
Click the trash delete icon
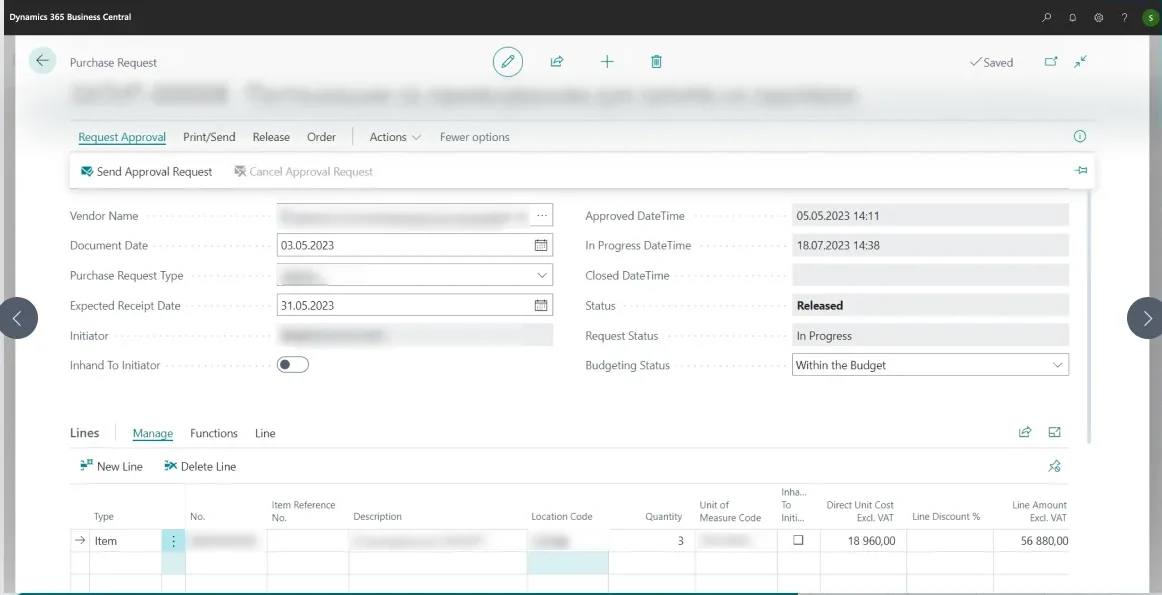pyautogui.click(x=656, y=62)
